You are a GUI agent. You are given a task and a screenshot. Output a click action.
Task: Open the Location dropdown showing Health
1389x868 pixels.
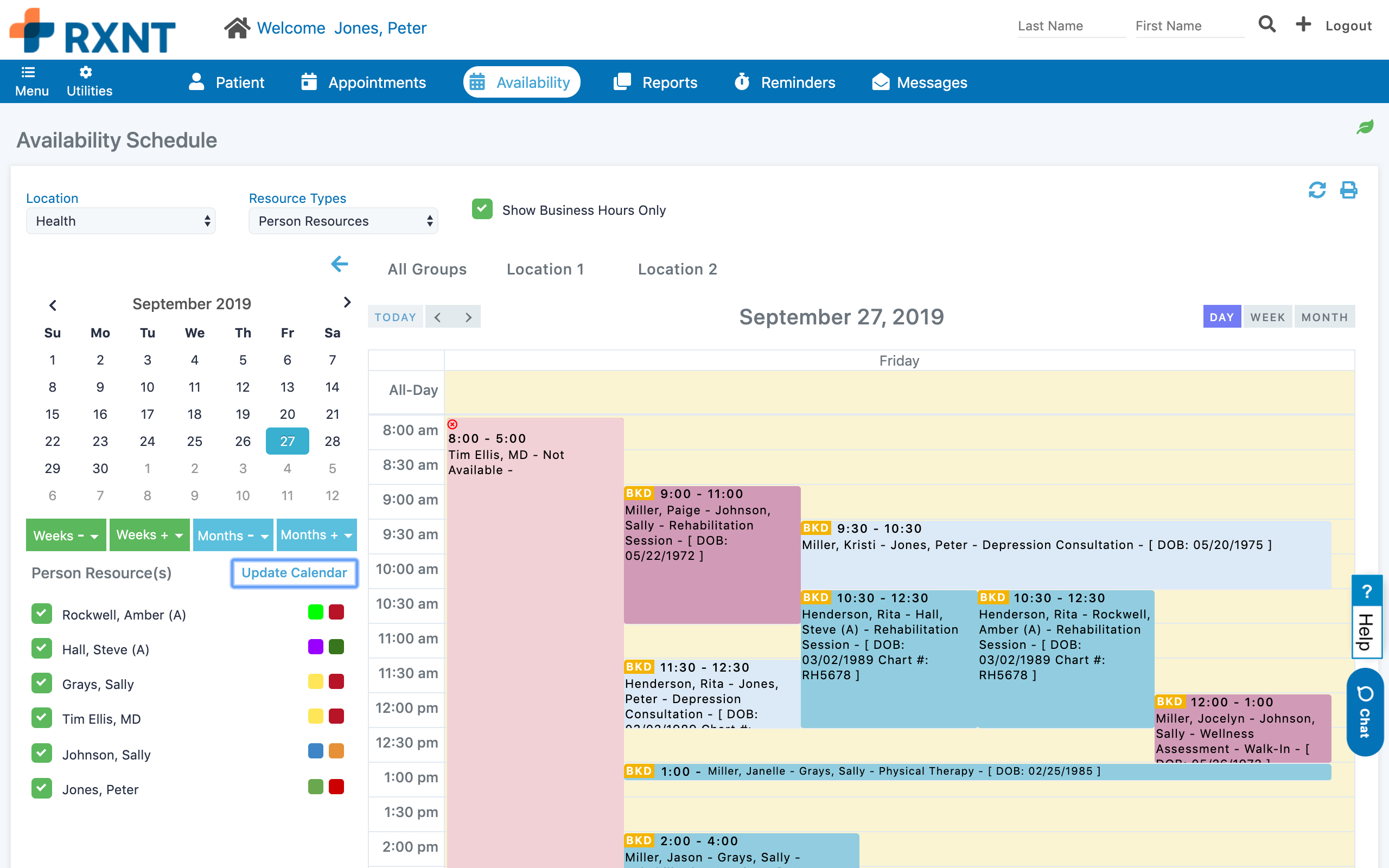pyautogui.click(x=120, y=221)
